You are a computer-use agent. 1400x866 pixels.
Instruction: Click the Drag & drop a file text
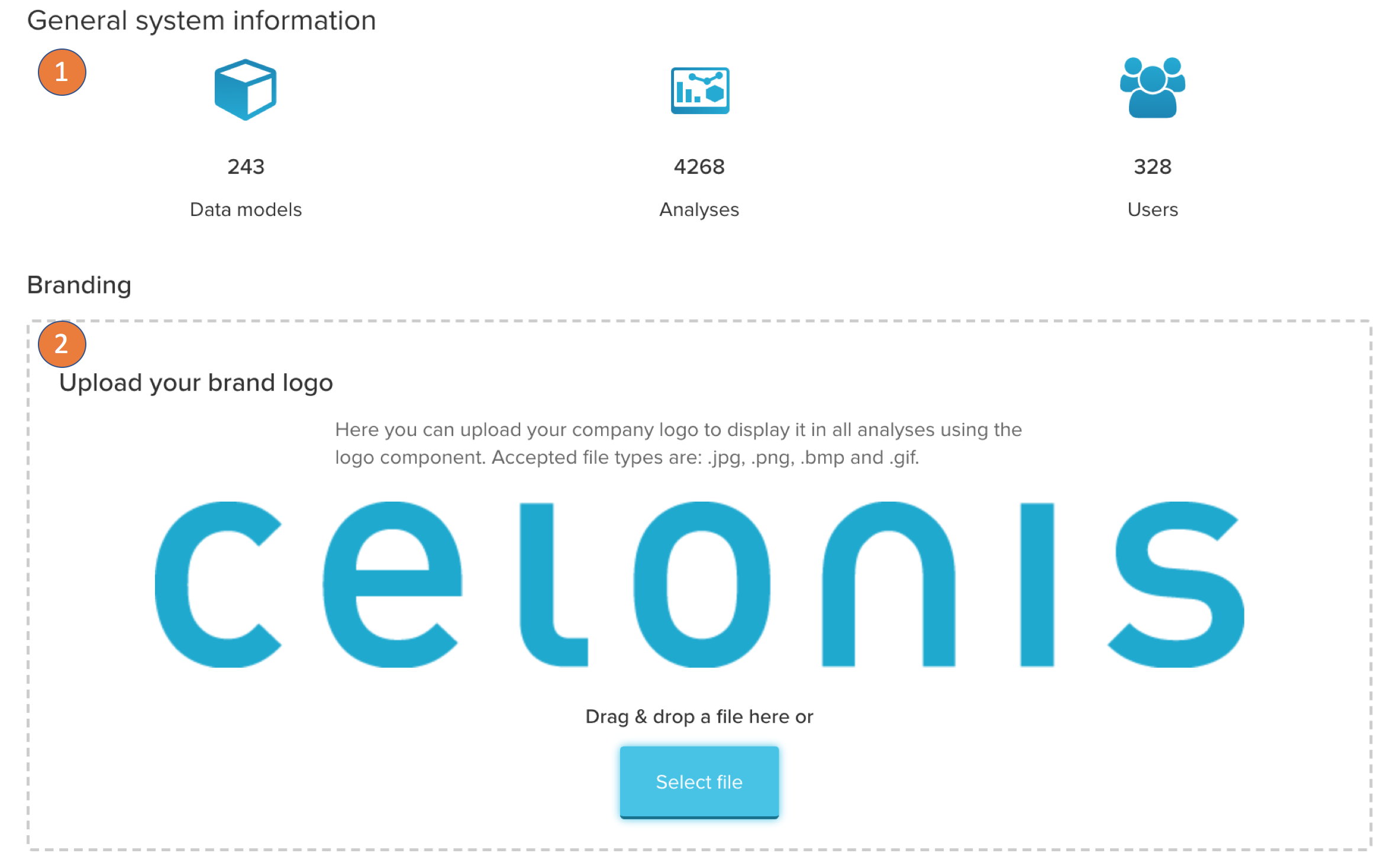(699, 716)
